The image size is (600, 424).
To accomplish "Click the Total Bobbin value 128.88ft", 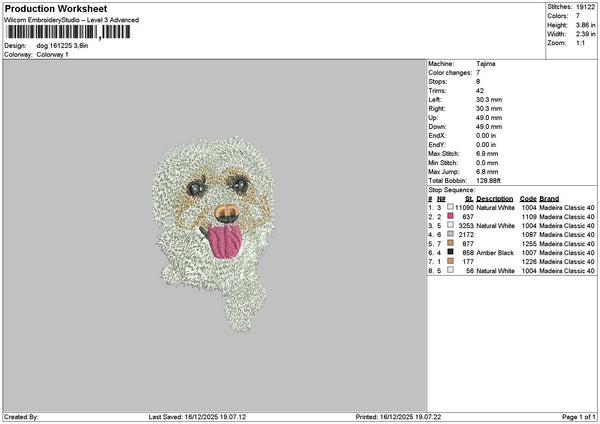I will (488, 181).
